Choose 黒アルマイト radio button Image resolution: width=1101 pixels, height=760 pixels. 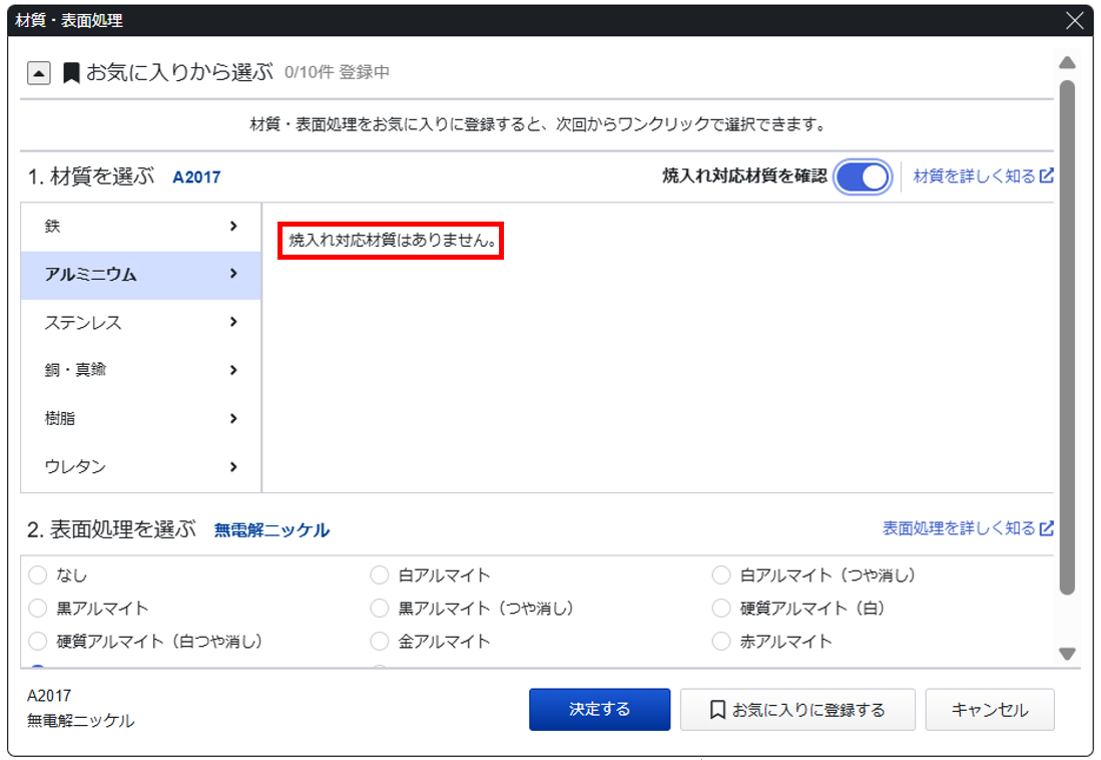pos(38,608)
